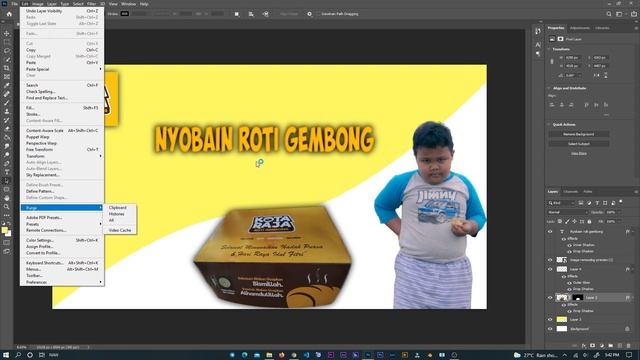
Task: Open the Transform submenu
Action: pyautogui.click(x=62, y=156)
